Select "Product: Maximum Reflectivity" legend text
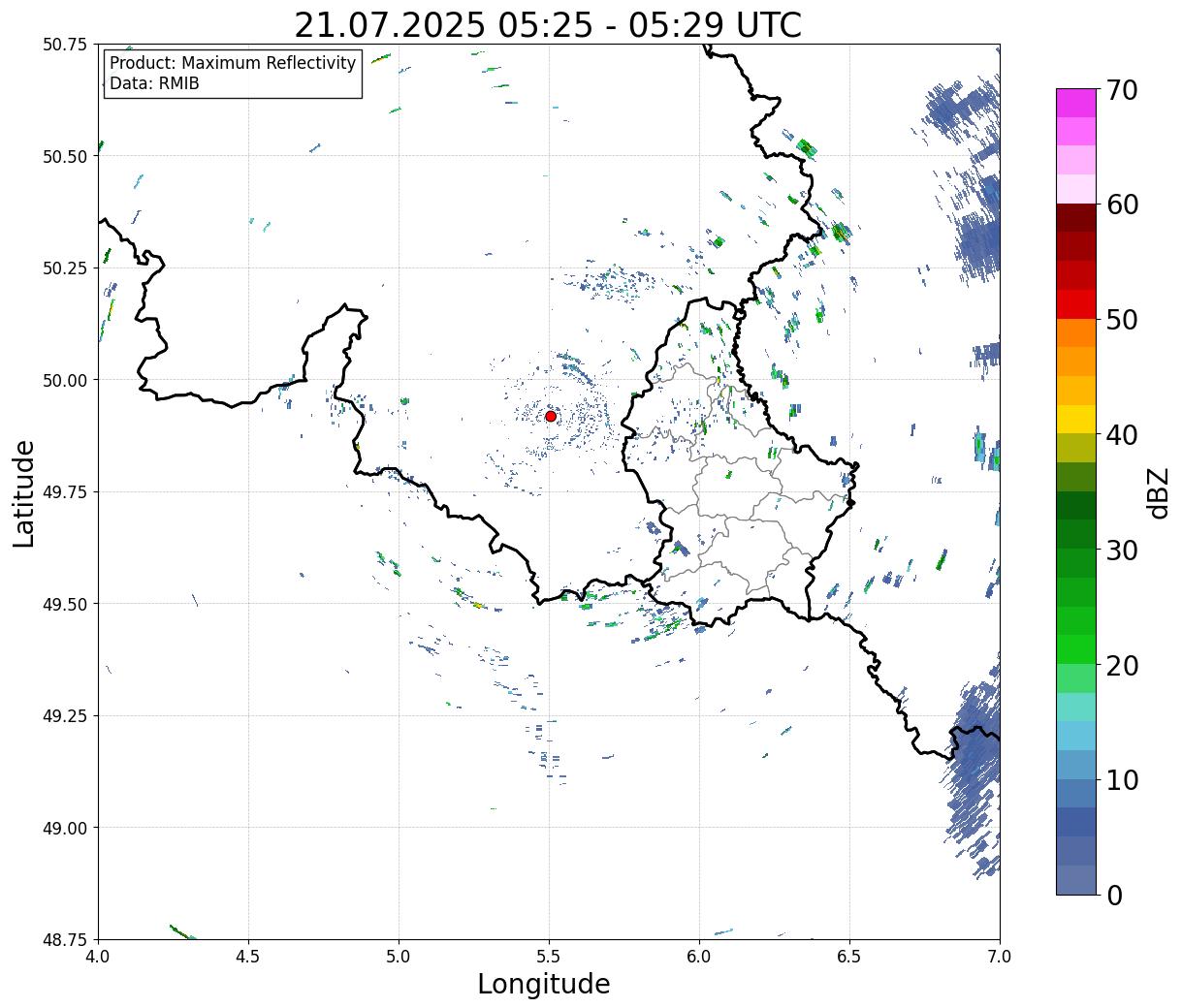The width and height of the screenshot is (1182, 1008). (x=233, y=63)
